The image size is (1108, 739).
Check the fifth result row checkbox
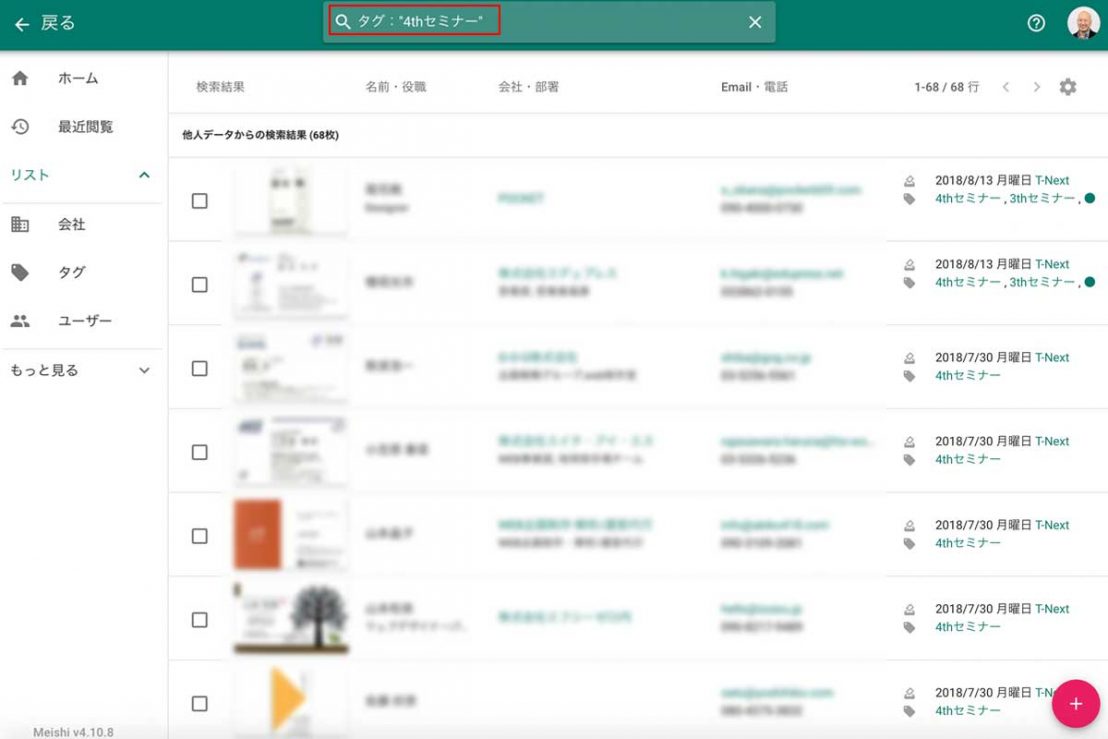click(200, 536)
